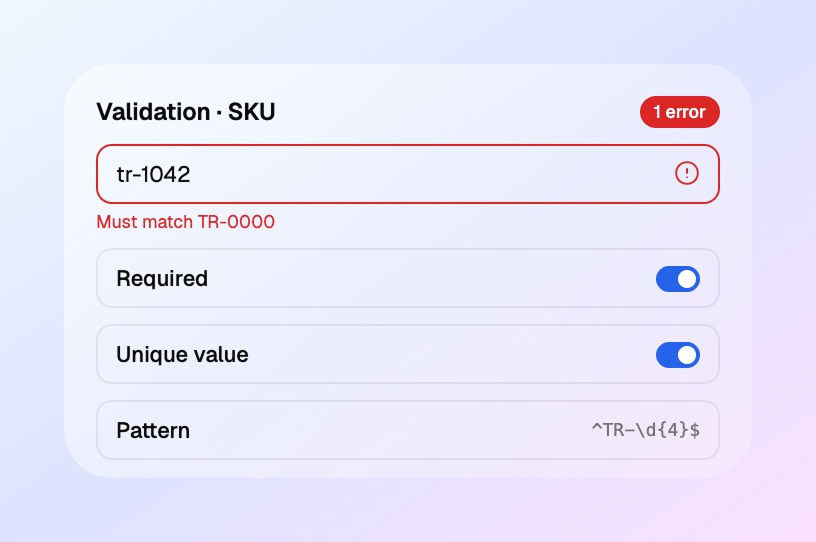Viewport: 816px width, 542px height.
Task: Select the Pattern setting row
Action: [408, 430]
